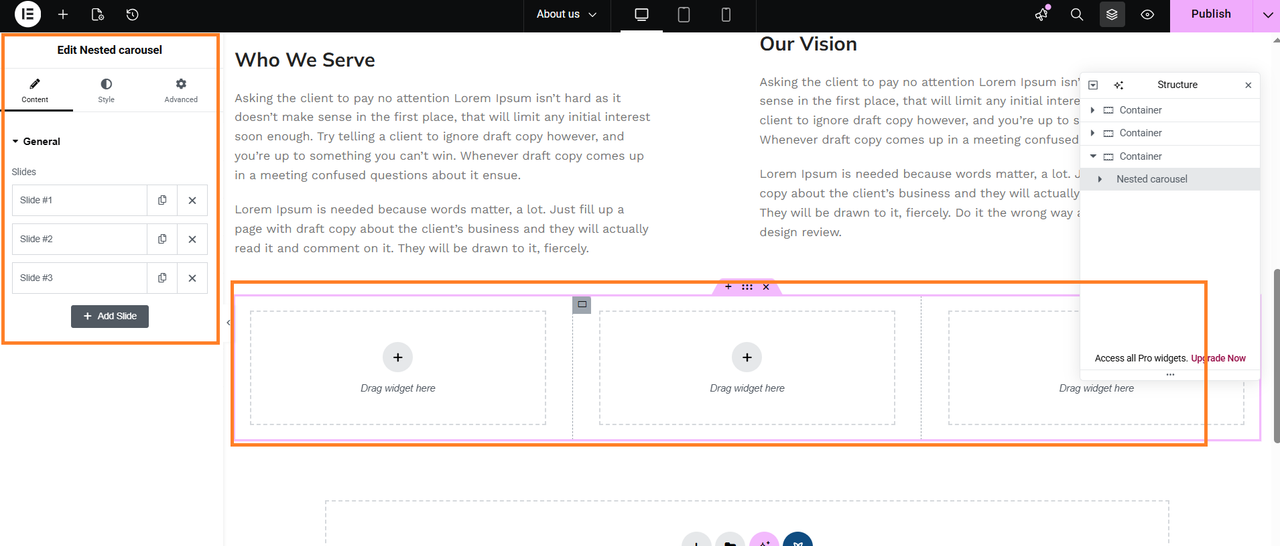Click the 'Edit Nested carousel' panel title
The image size is (1280, 546).
coord(110,50)
